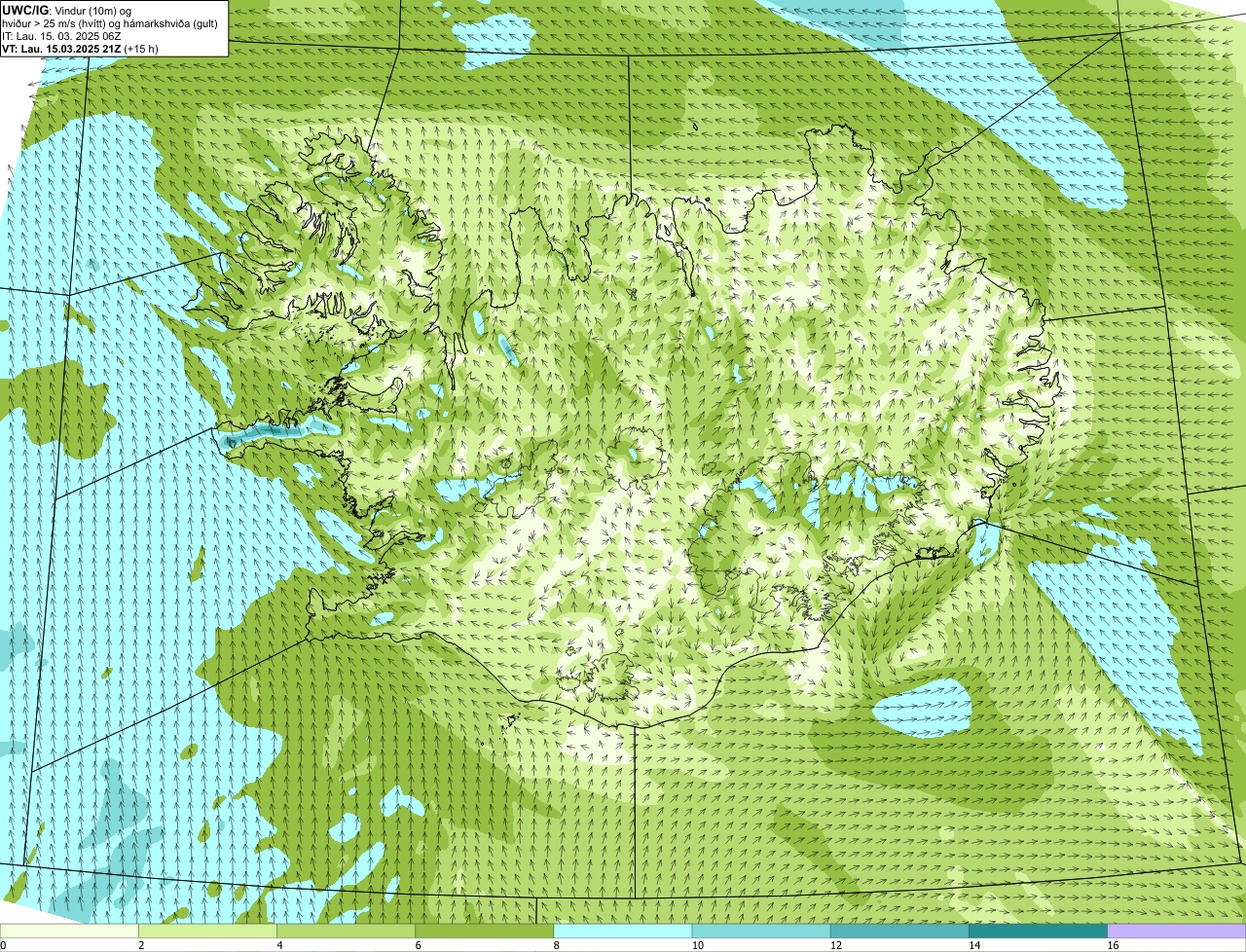Click the lavender above-16 m/s legend swatch
The width and height of the screenshot is (1246, 952).
(x=1177, y=931)
